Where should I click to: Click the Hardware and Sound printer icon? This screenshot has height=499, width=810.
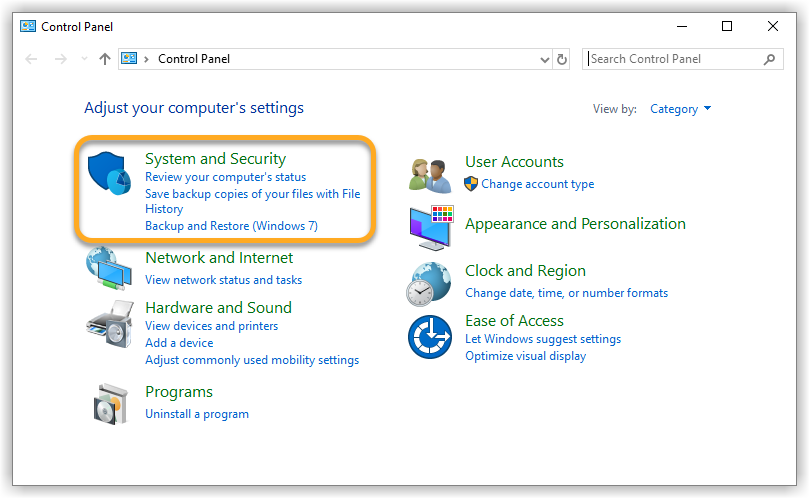[110, 323]
